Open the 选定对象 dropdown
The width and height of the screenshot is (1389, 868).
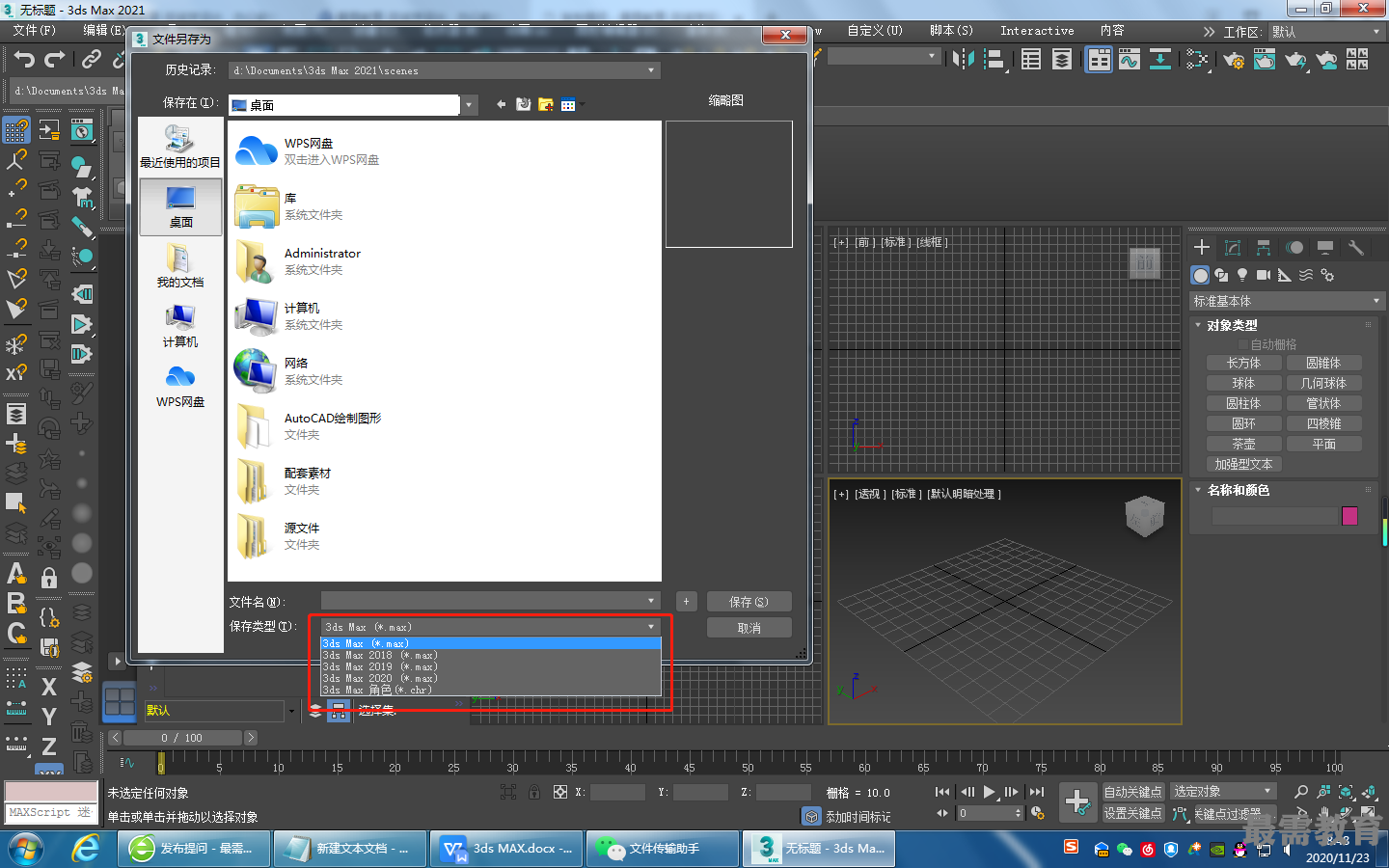pyautogui.click(x=1223, y=792)
